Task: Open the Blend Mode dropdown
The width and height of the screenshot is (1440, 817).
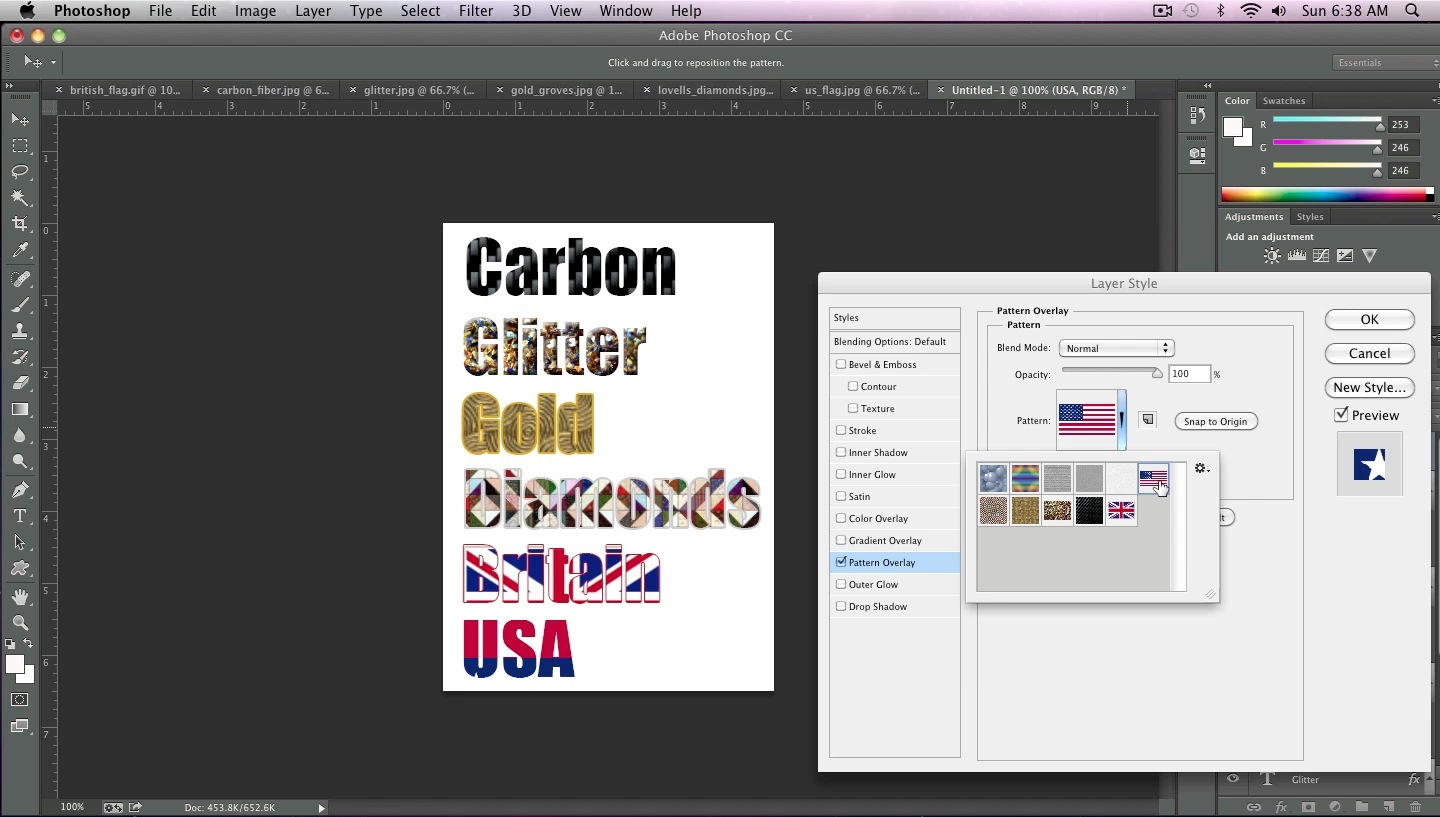Action: pos(1116,348)
